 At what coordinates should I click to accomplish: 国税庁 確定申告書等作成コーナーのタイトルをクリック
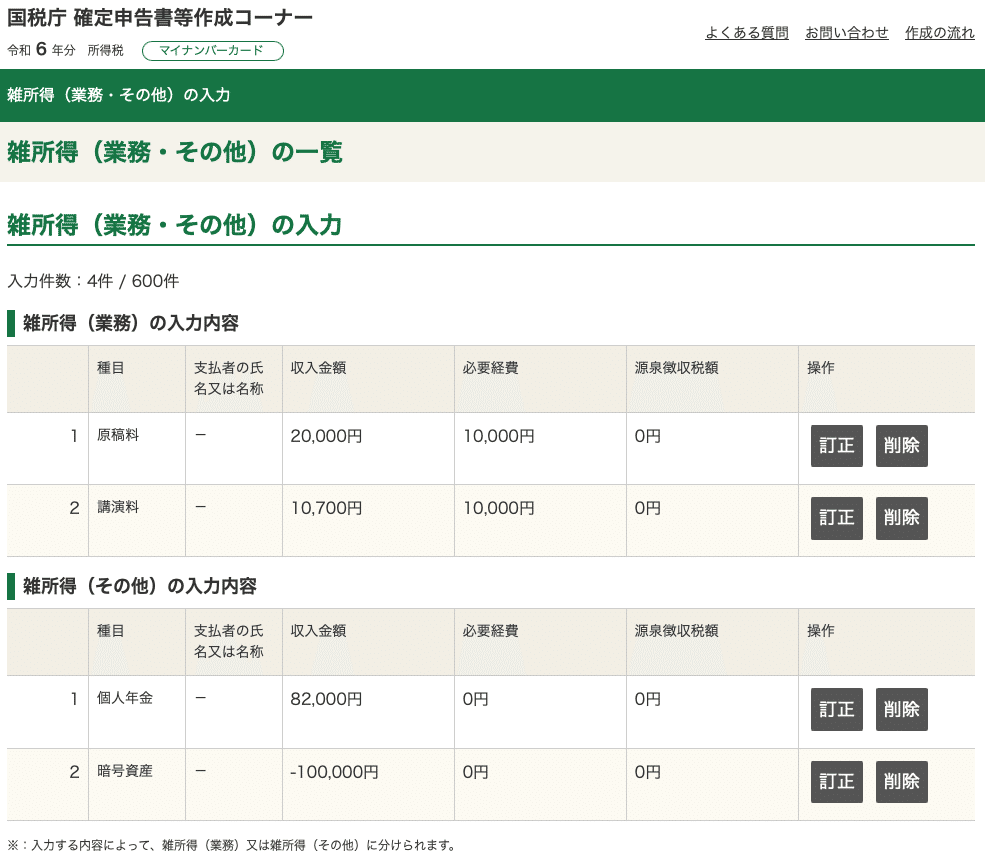click(156, 17)
